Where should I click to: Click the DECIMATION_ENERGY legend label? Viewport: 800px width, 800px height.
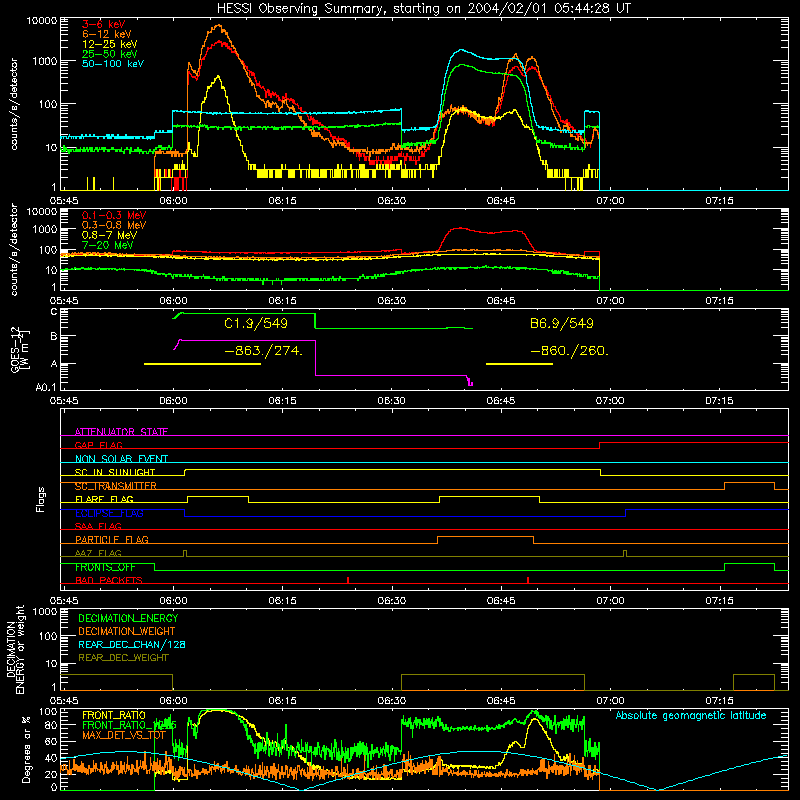point(128,618)
